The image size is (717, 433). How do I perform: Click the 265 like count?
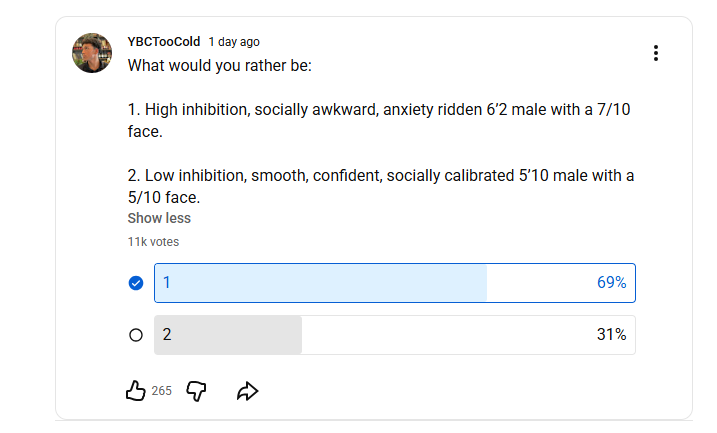coord(162,391)
